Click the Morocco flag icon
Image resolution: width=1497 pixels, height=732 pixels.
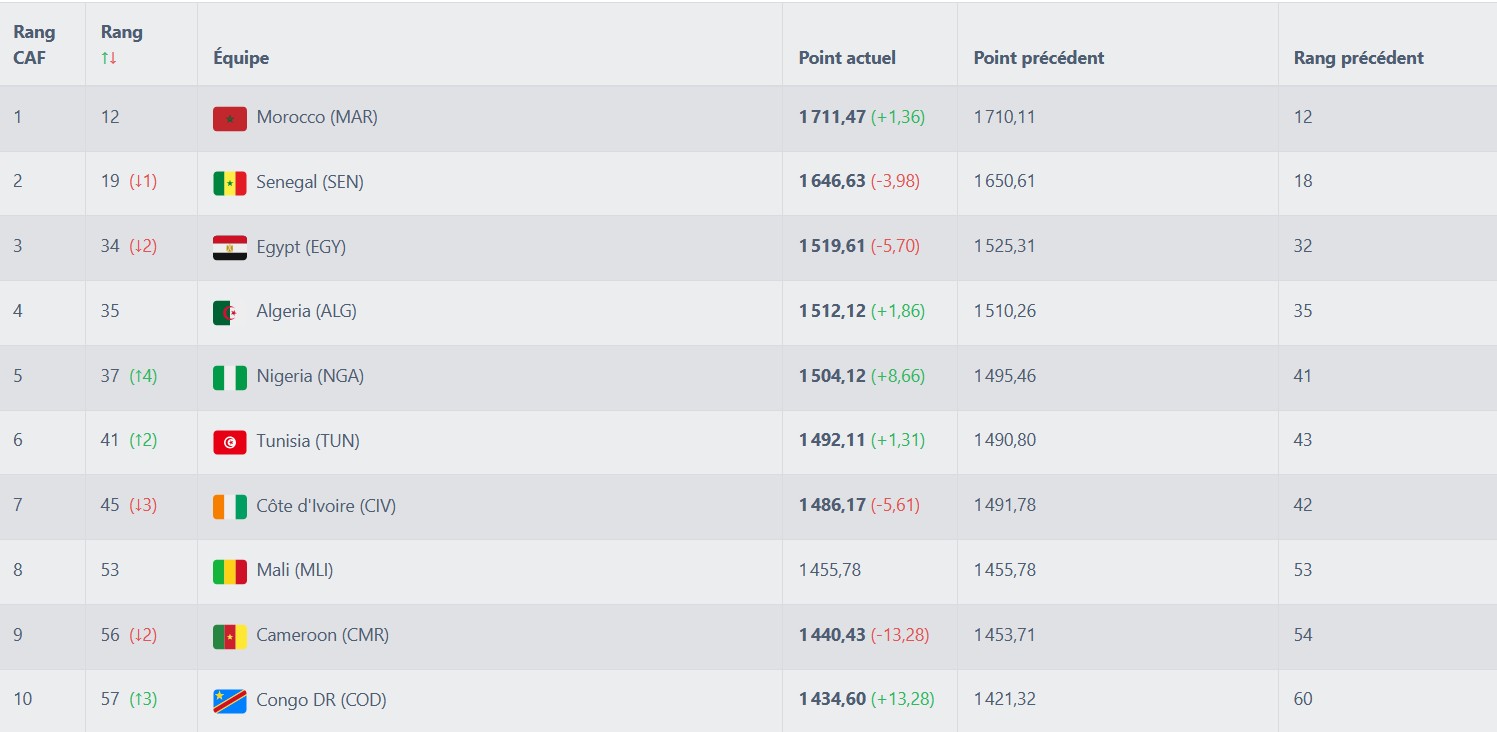(229, 118)
